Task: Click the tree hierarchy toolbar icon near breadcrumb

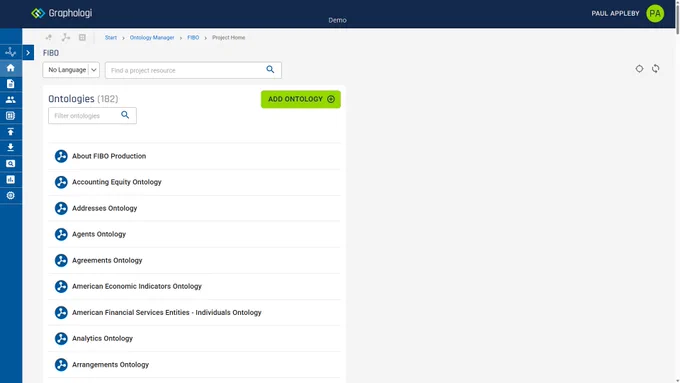Action: click(x=65, y=38)
